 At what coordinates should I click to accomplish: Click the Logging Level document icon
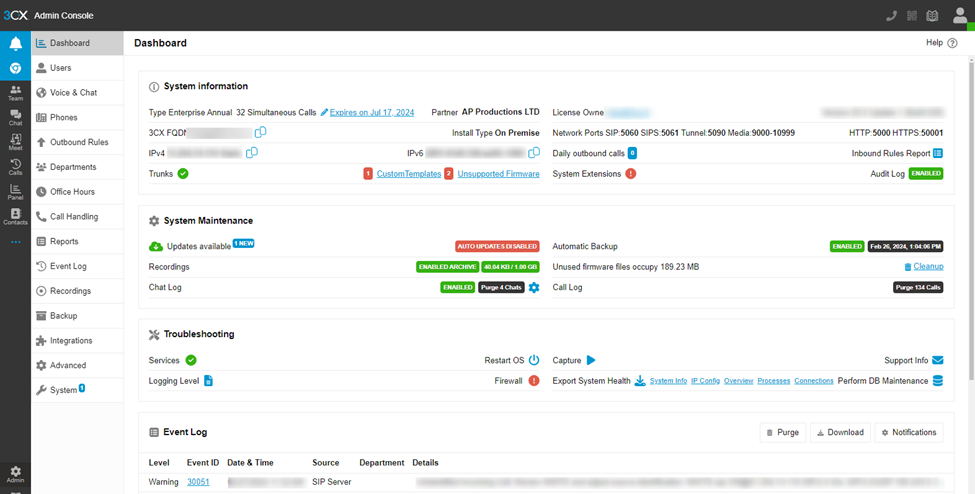tap(208, 381)
